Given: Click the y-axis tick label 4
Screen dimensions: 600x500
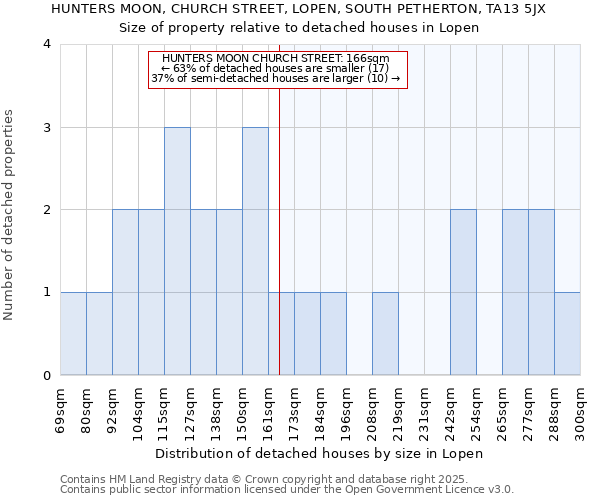Looking at the screenshot, I should pos(47,44).
